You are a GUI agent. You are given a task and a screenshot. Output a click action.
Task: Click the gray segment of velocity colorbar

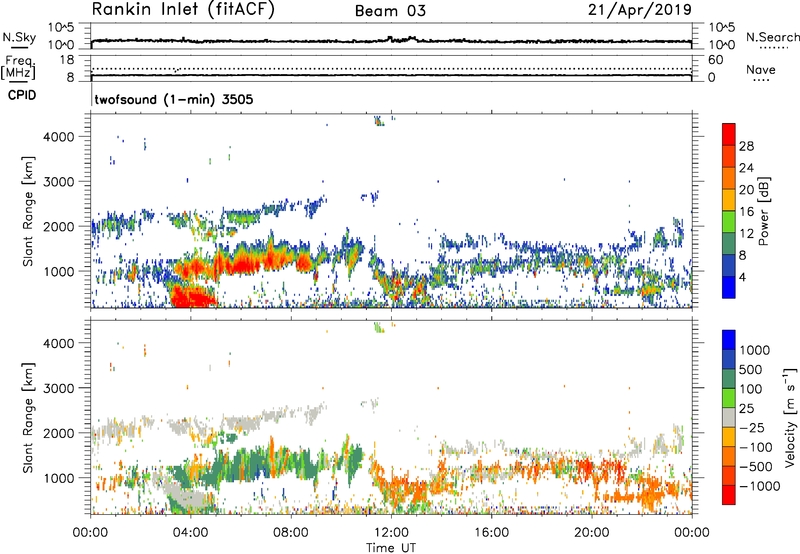[x=729, y=417]
